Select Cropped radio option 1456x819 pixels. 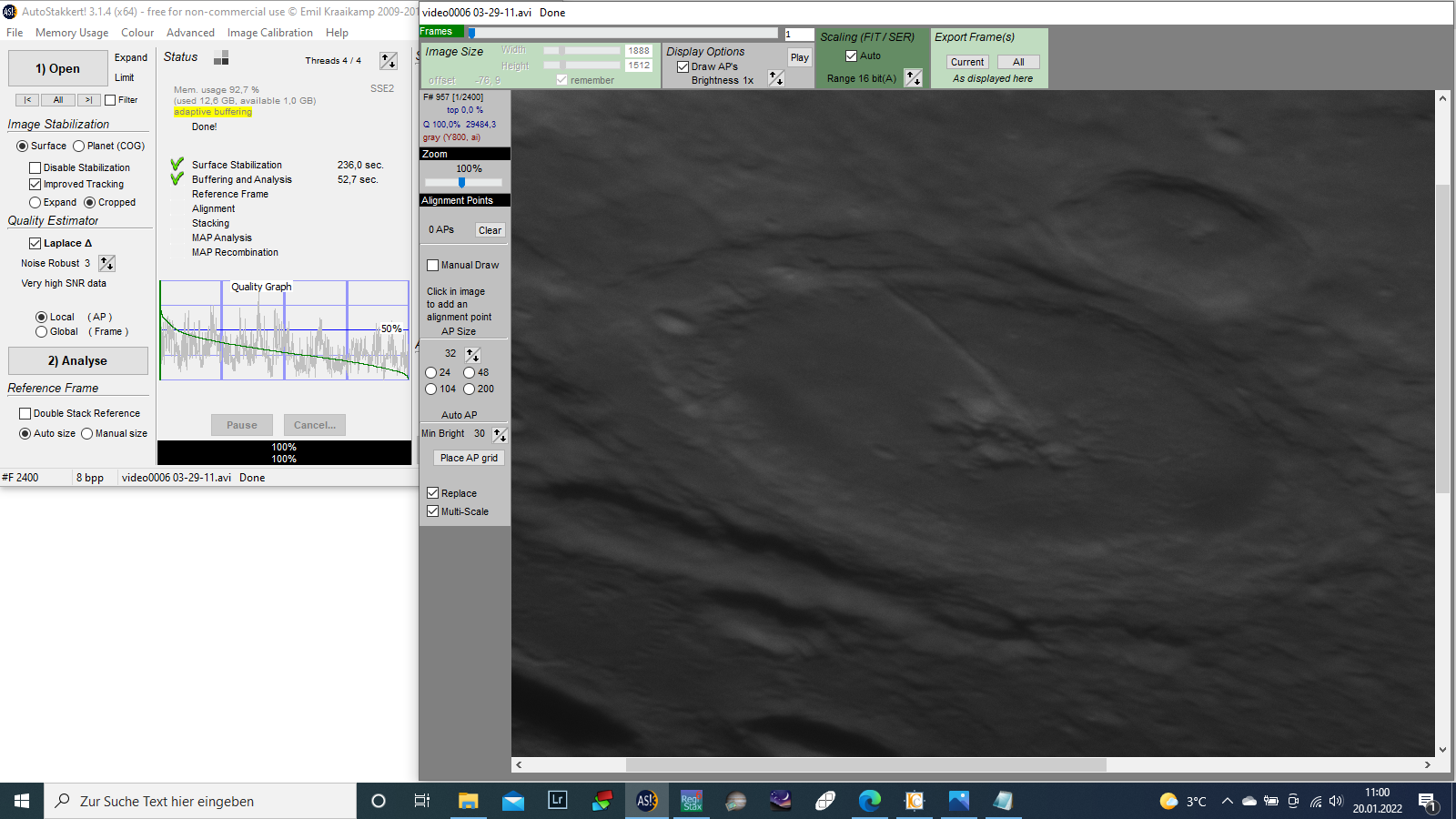tap(89, 202)
